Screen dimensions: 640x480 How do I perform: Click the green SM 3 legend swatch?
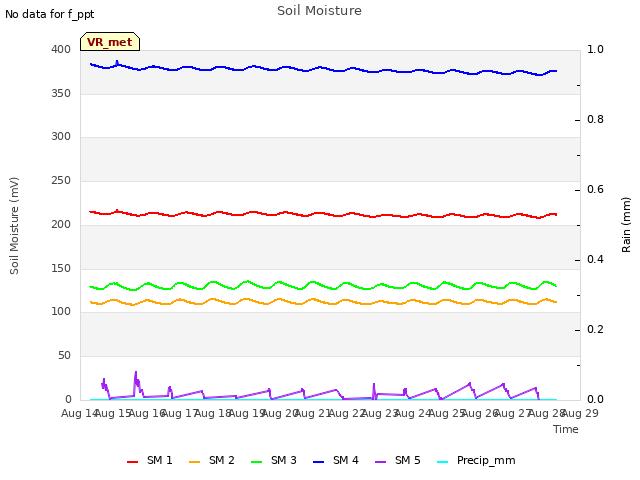257,462
